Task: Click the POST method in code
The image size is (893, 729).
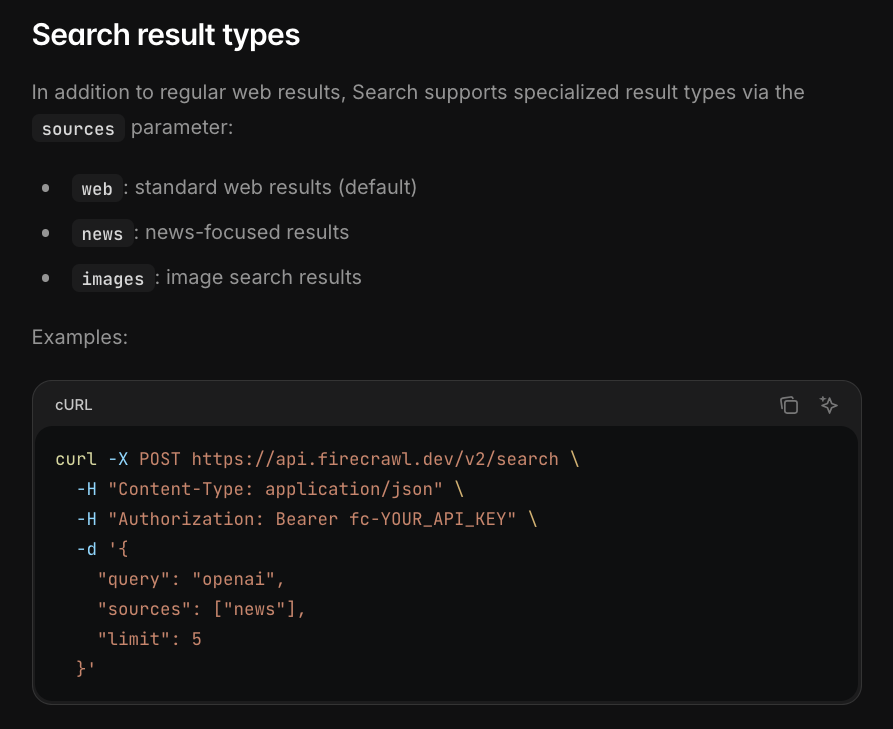Action: click(x=160, y=459)
